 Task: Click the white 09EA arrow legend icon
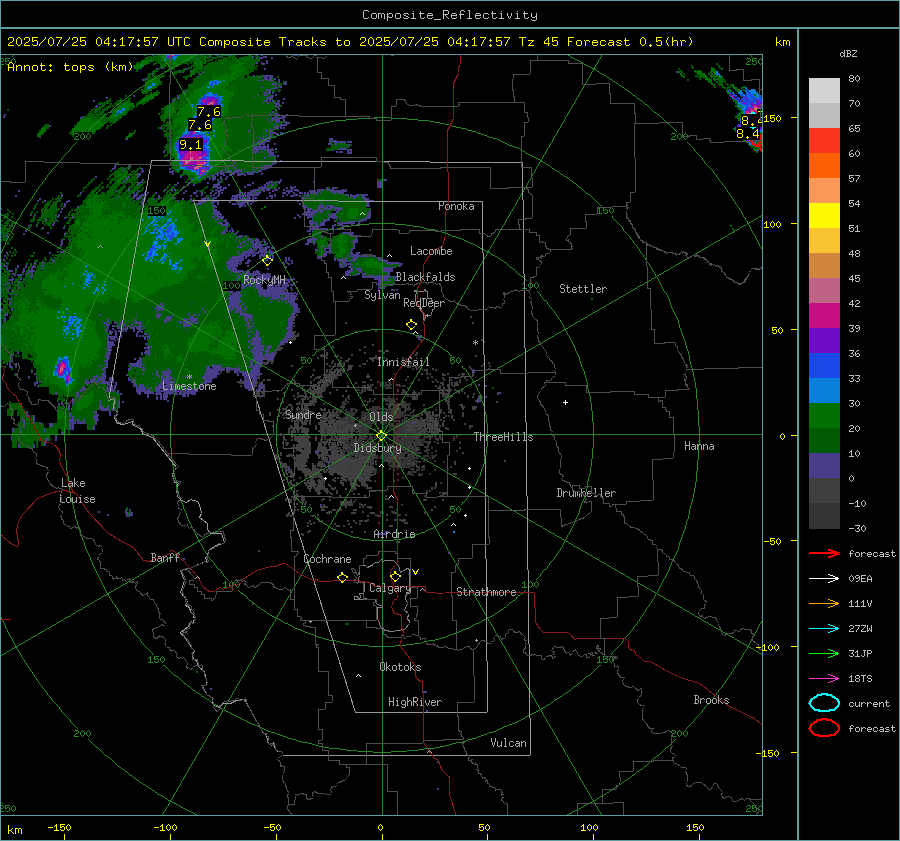(x=824, y=579)
